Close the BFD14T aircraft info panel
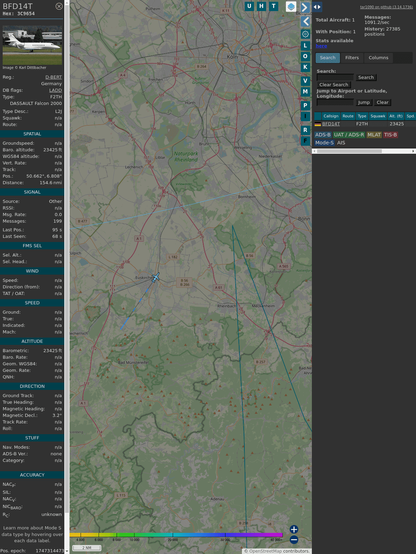 pyautogui.click(x=59, y=6)
